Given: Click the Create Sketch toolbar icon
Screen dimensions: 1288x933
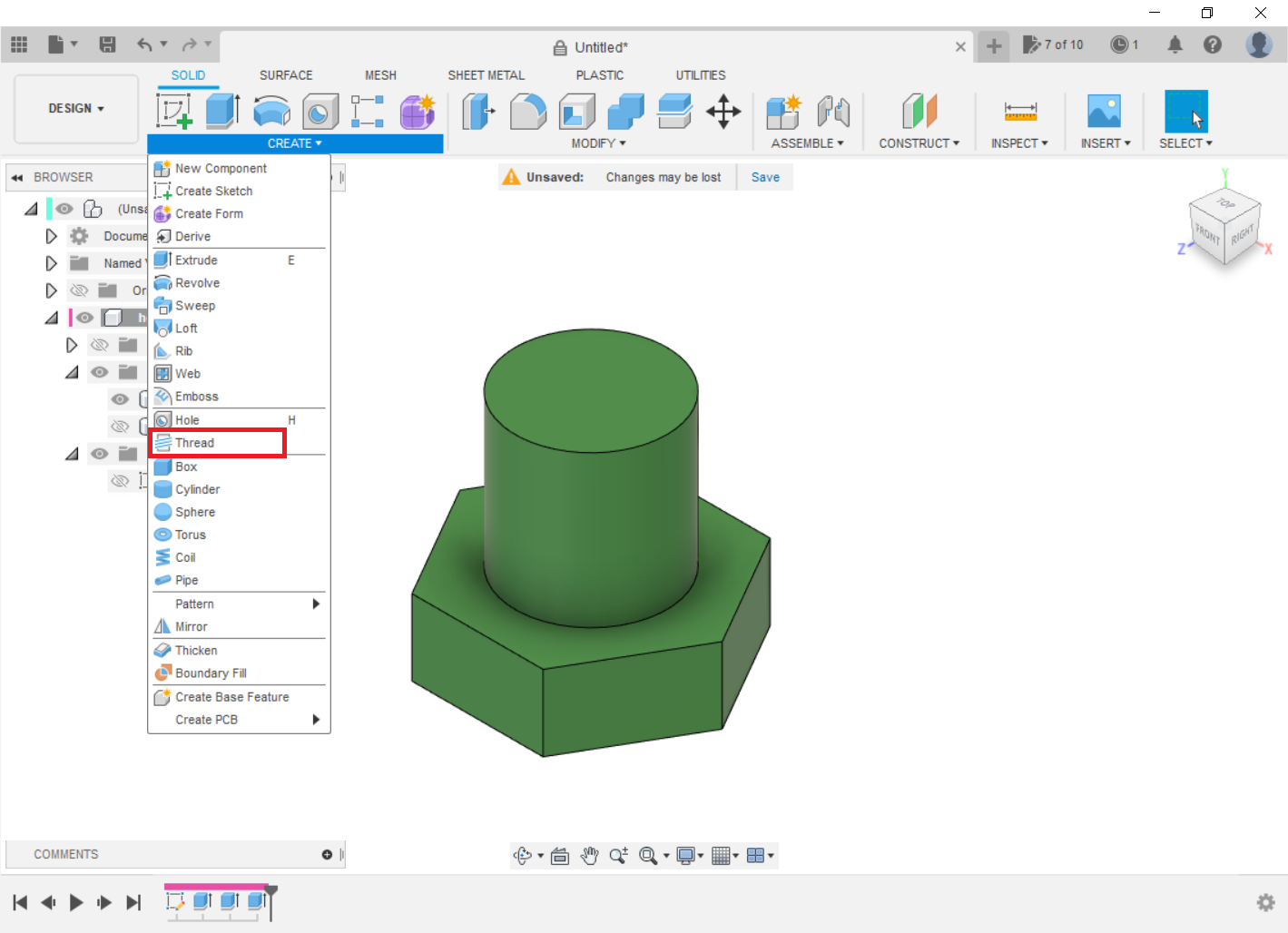Looking at the screenshot, I should (174, 112).
